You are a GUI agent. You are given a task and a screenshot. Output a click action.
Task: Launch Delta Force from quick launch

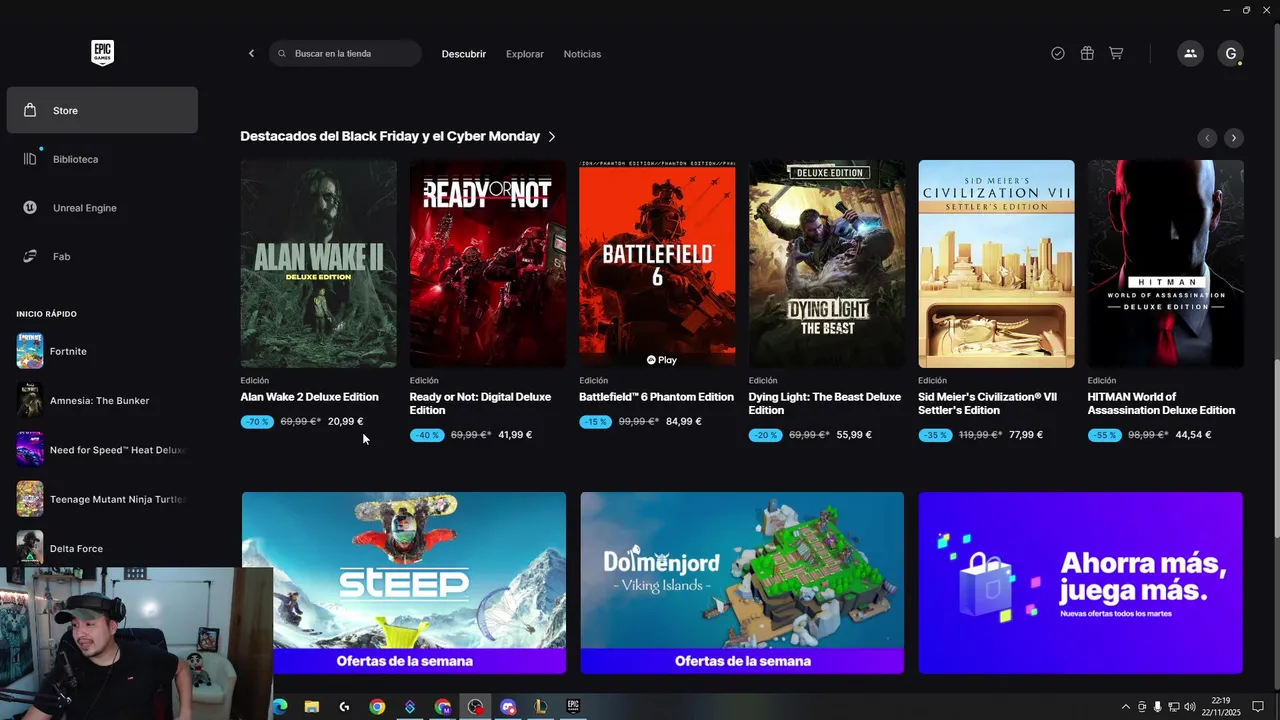(102, 548)
